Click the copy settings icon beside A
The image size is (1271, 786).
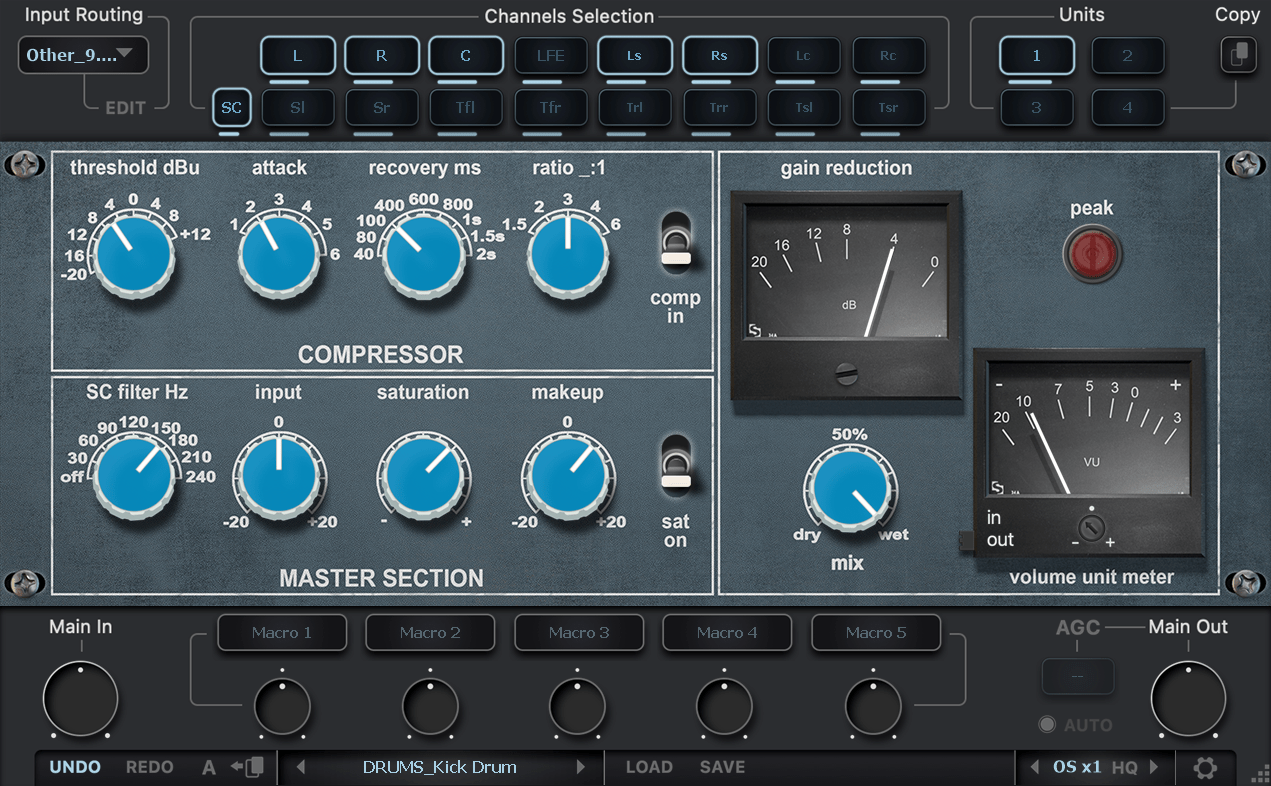click(253, 767)
